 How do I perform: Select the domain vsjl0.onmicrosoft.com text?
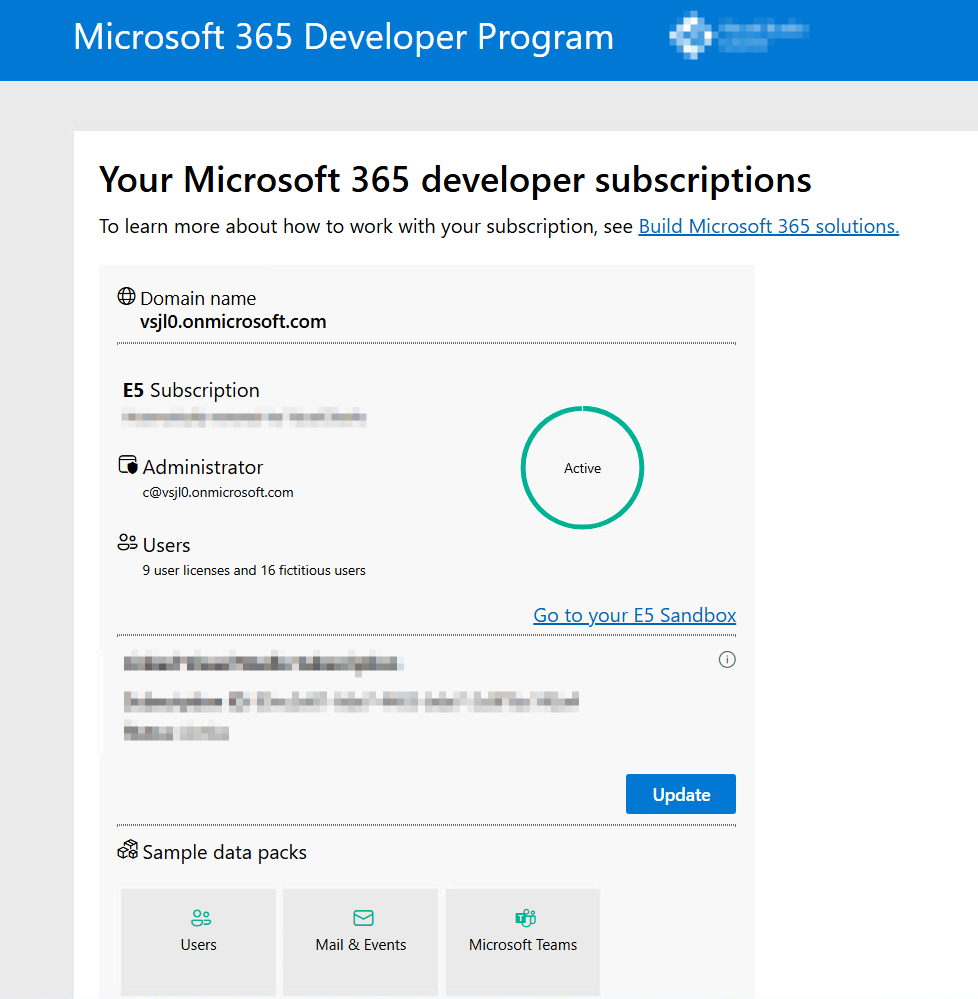[x=233, y=322]
